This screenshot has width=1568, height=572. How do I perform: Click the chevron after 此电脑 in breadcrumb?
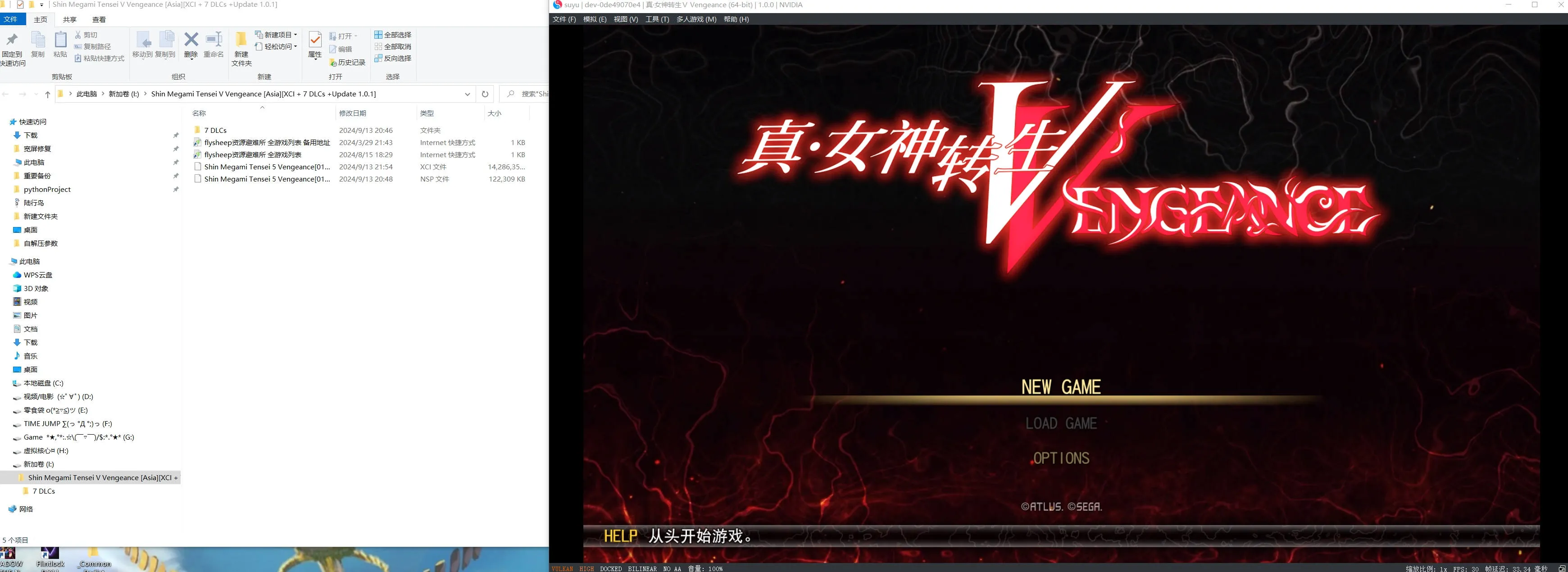click(x=103, y=94)
